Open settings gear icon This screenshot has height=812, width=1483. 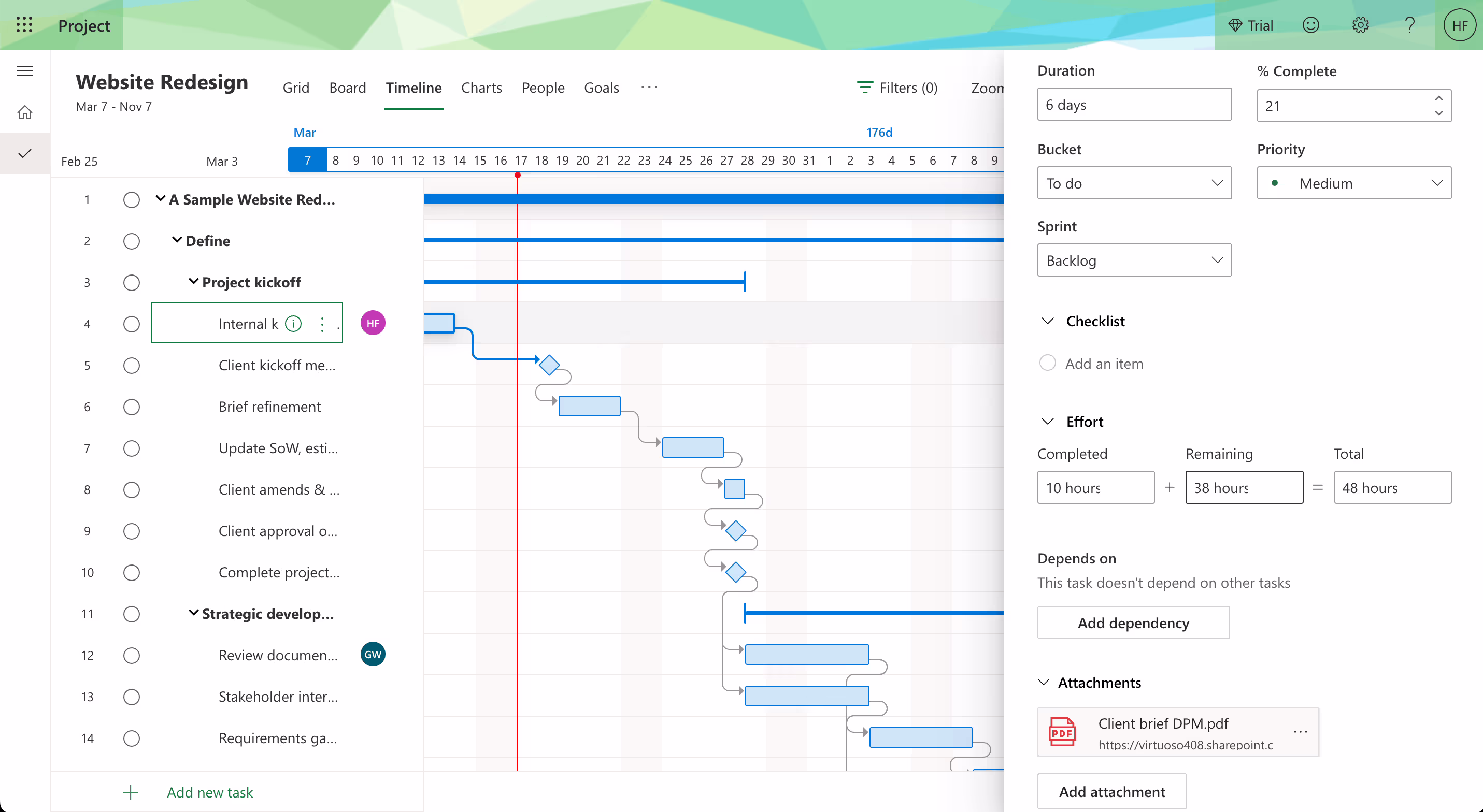pyautogui.click(x=1360, y=25)
